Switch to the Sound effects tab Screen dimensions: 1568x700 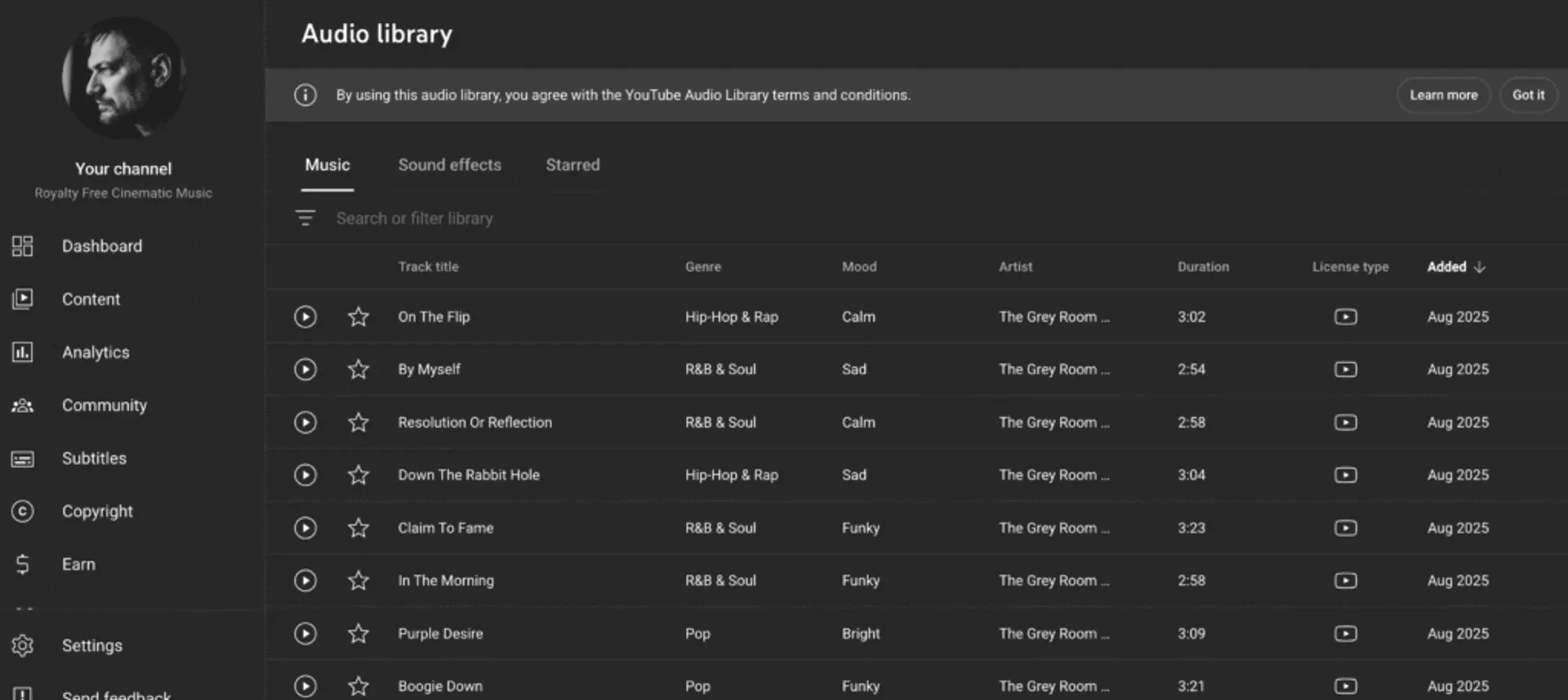(449, 165)
